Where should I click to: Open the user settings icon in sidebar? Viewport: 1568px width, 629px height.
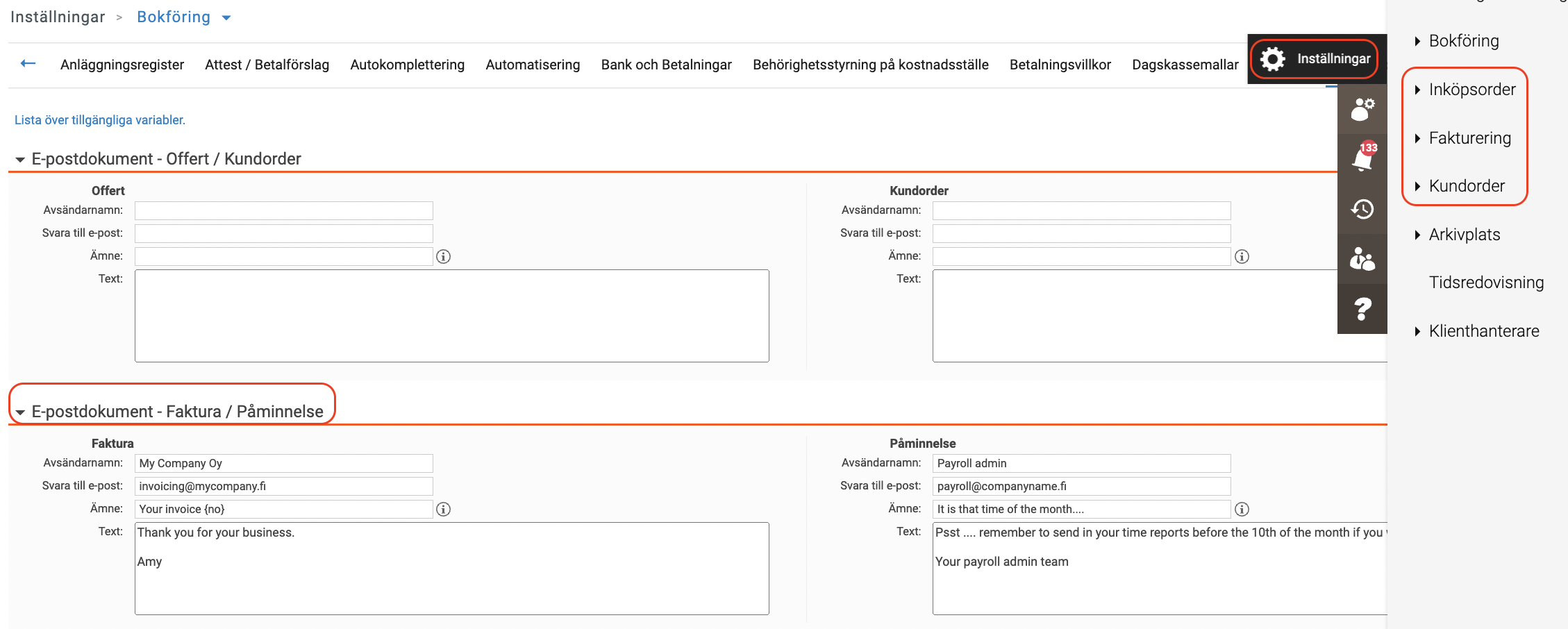coord(1362,110)
